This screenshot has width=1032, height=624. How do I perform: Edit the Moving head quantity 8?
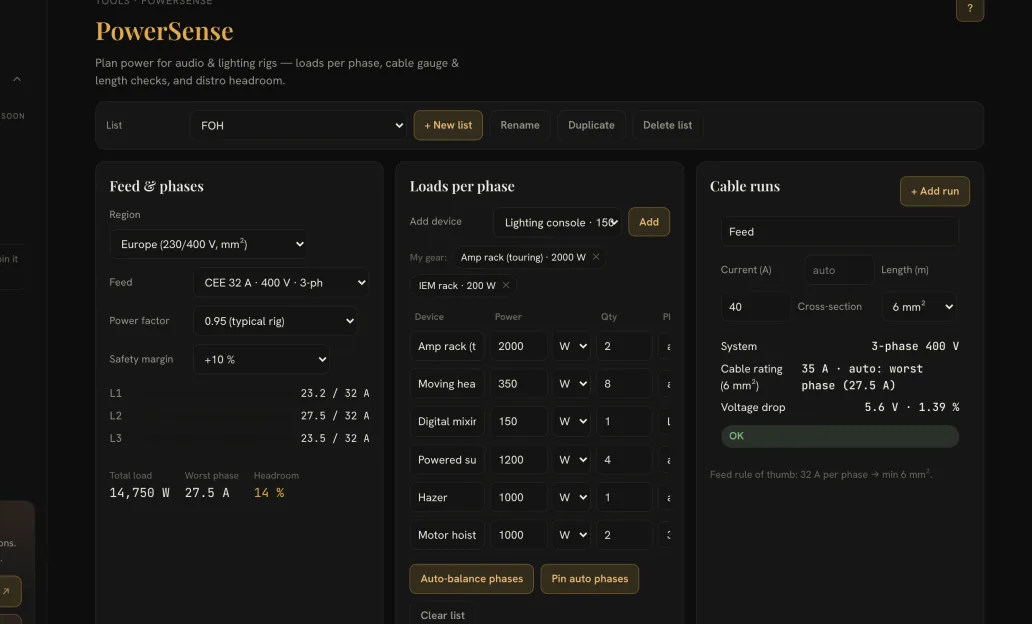coord(624,384)
